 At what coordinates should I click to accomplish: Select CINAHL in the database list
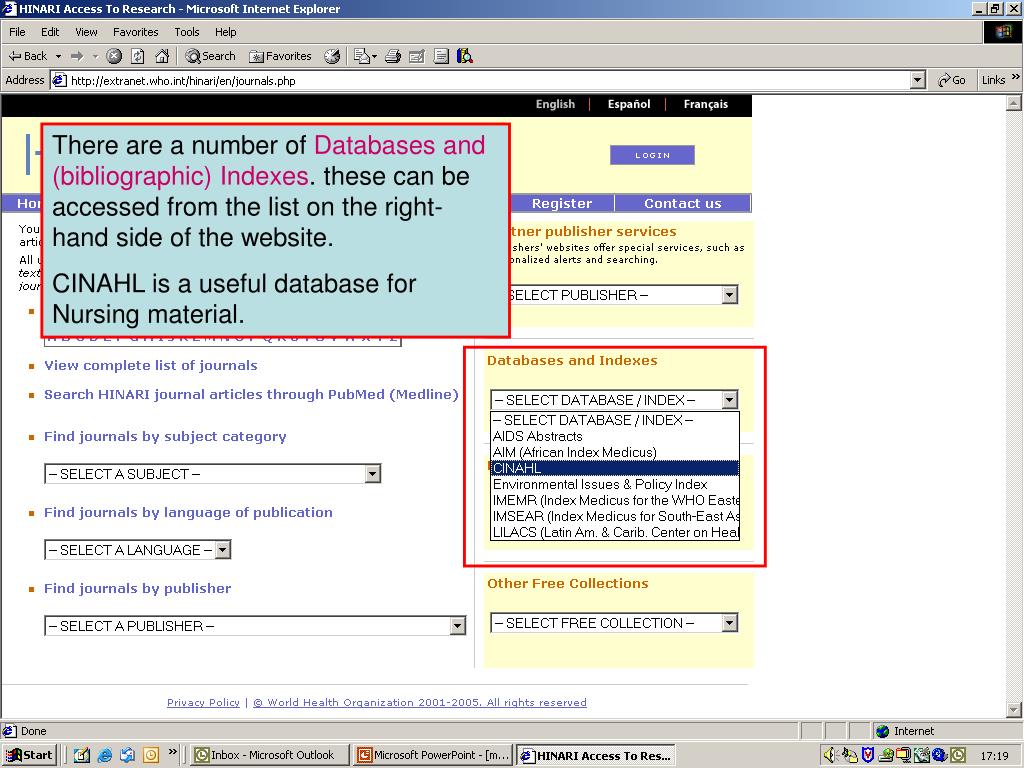tap(615, 468)
